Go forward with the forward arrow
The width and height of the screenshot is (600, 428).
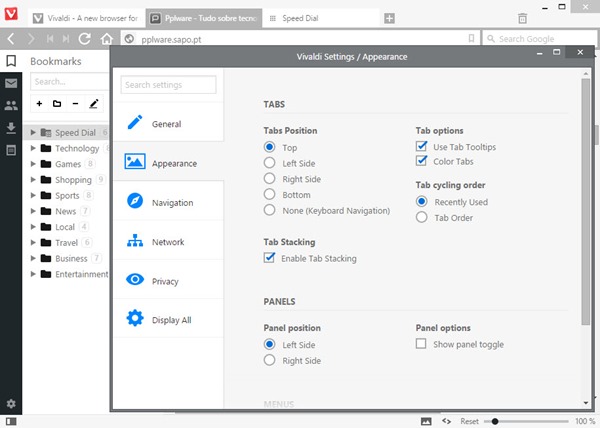point(31,39)
